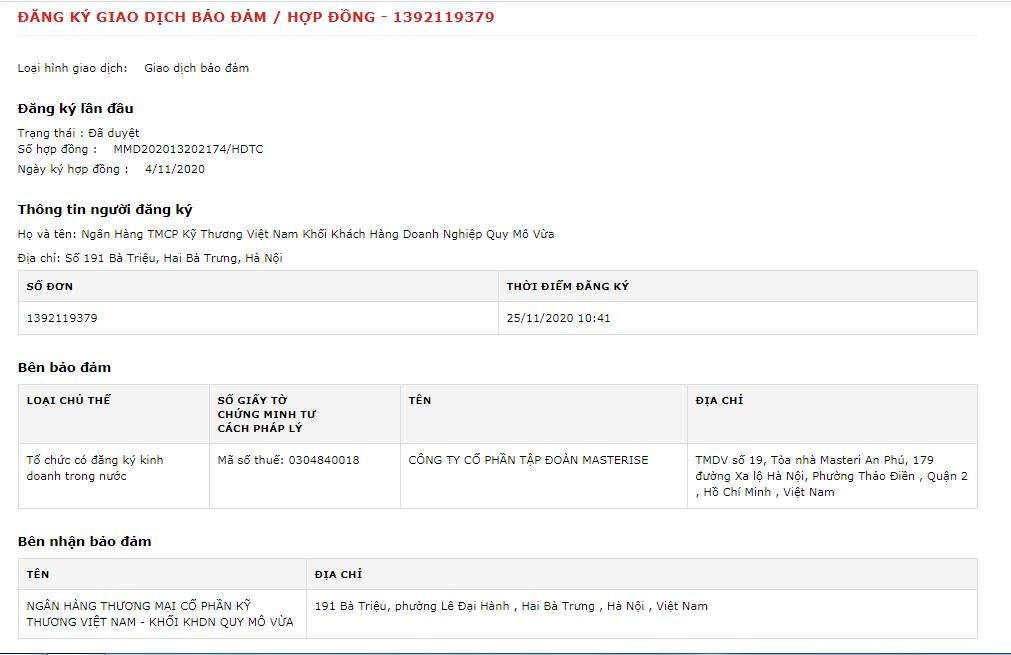Click the 'SỐ ĐƠN' column header
Screen dimensions: 1011x655
point(50,286)
